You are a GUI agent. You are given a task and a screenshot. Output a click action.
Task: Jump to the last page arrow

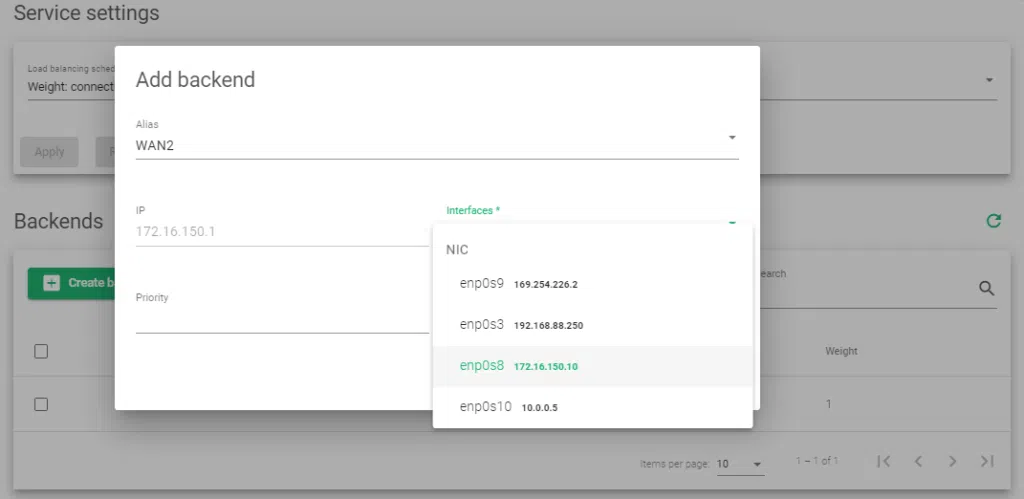(x=987, y=461)
